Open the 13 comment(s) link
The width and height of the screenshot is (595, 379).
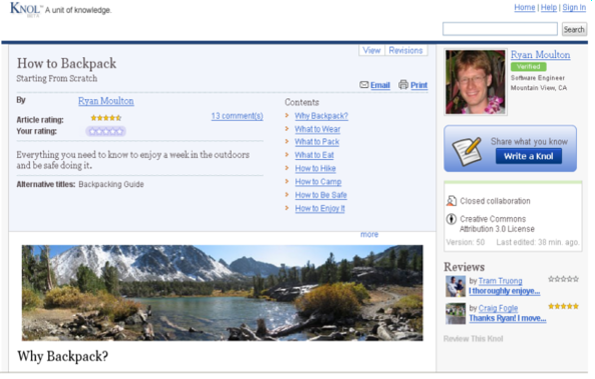point(237,116)
